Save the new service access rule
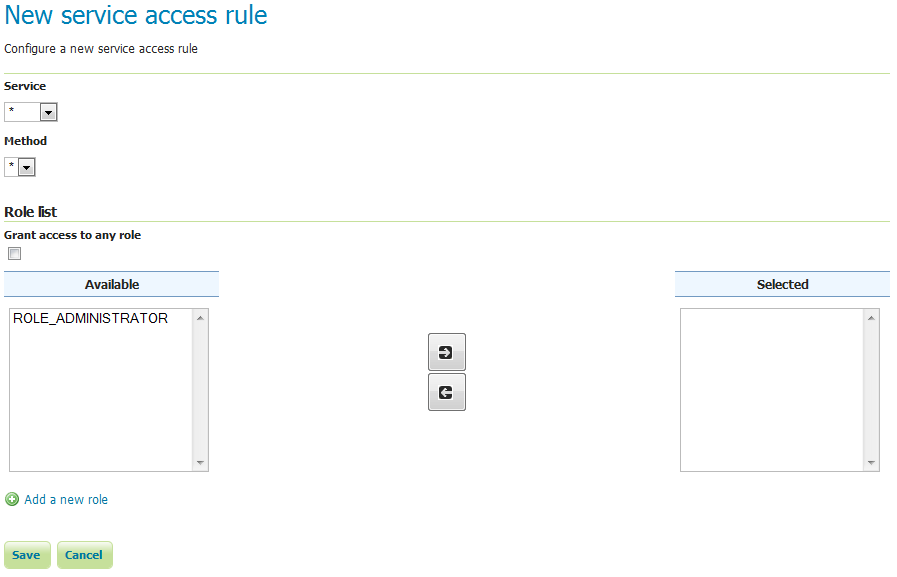The width and height of the screenshot is (897, 577). [27, 555]
